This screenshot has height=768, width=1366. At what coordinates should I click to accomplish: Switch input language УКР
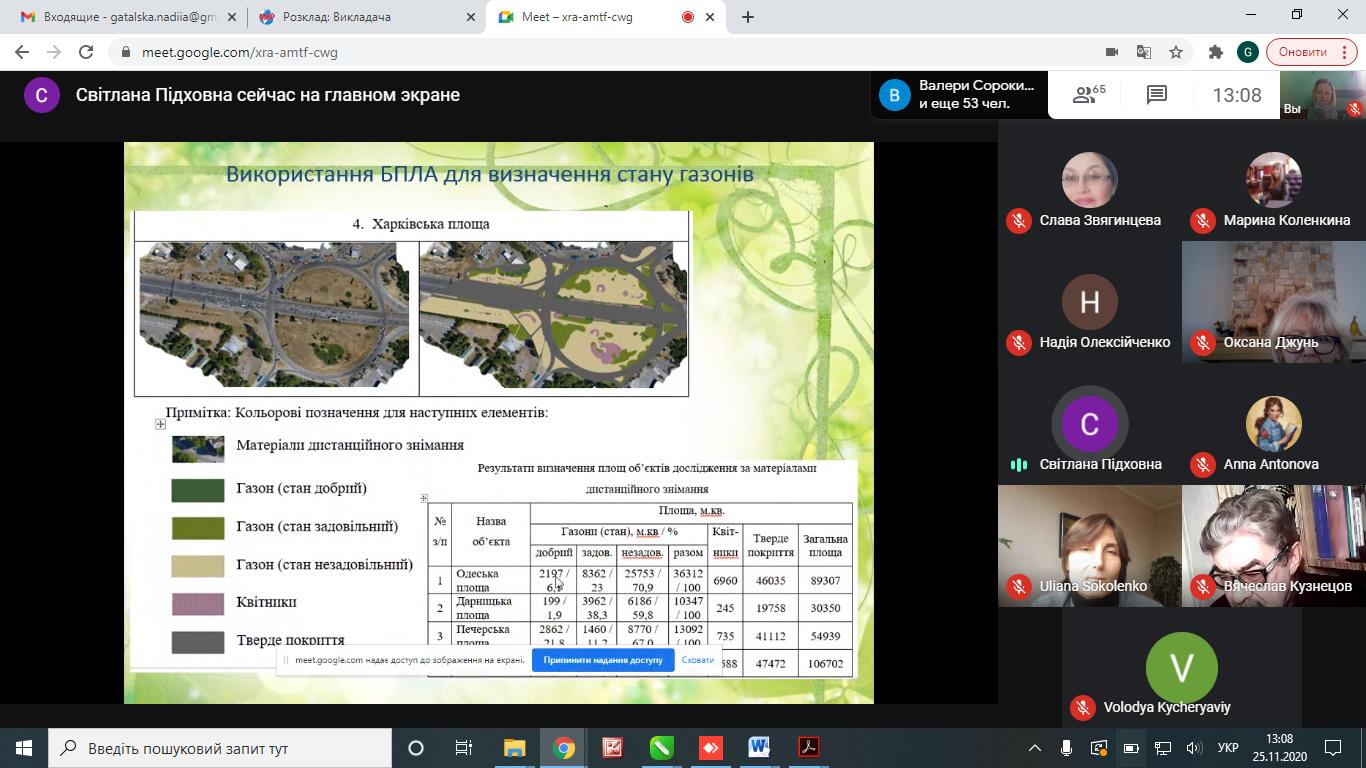1228,747
